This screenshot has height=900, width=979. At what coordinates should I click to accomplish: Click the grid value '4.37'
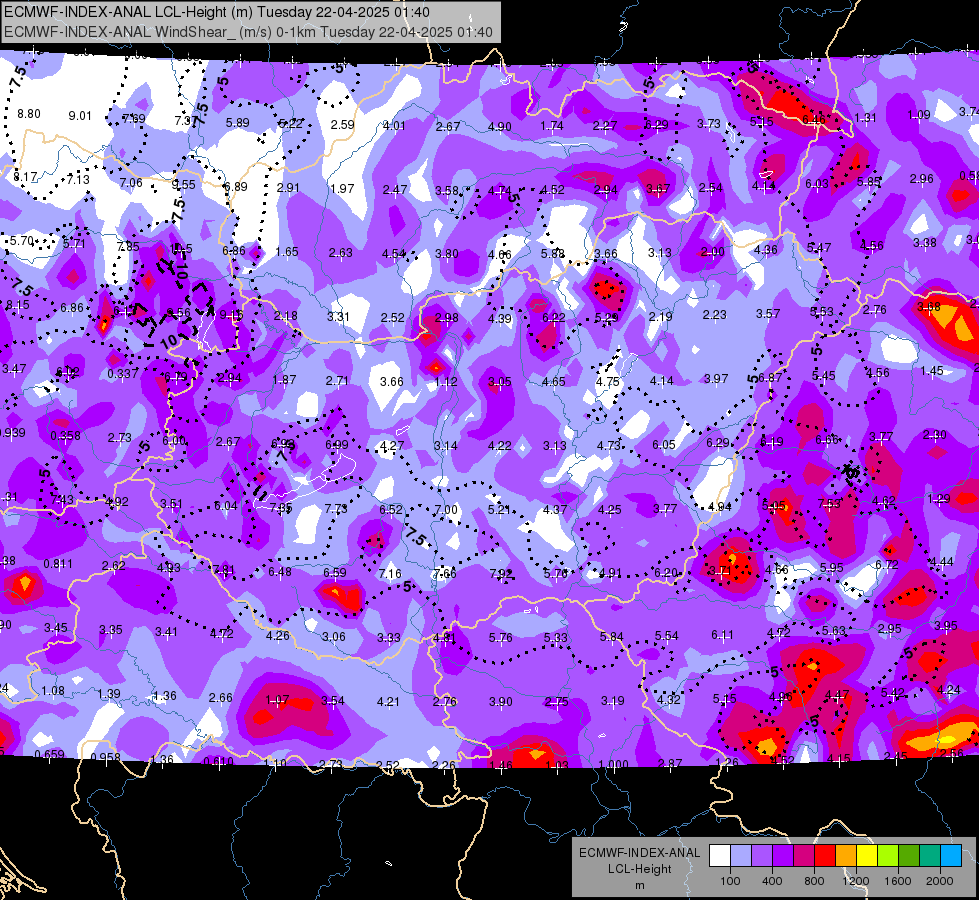tap(555, 510)
